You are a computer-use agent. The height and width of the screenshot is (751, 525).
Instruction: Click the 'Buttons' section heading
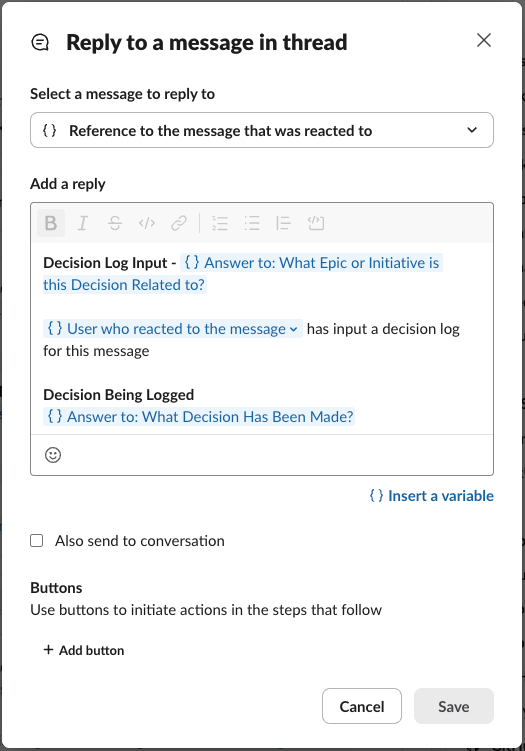[x=56, y=588]
